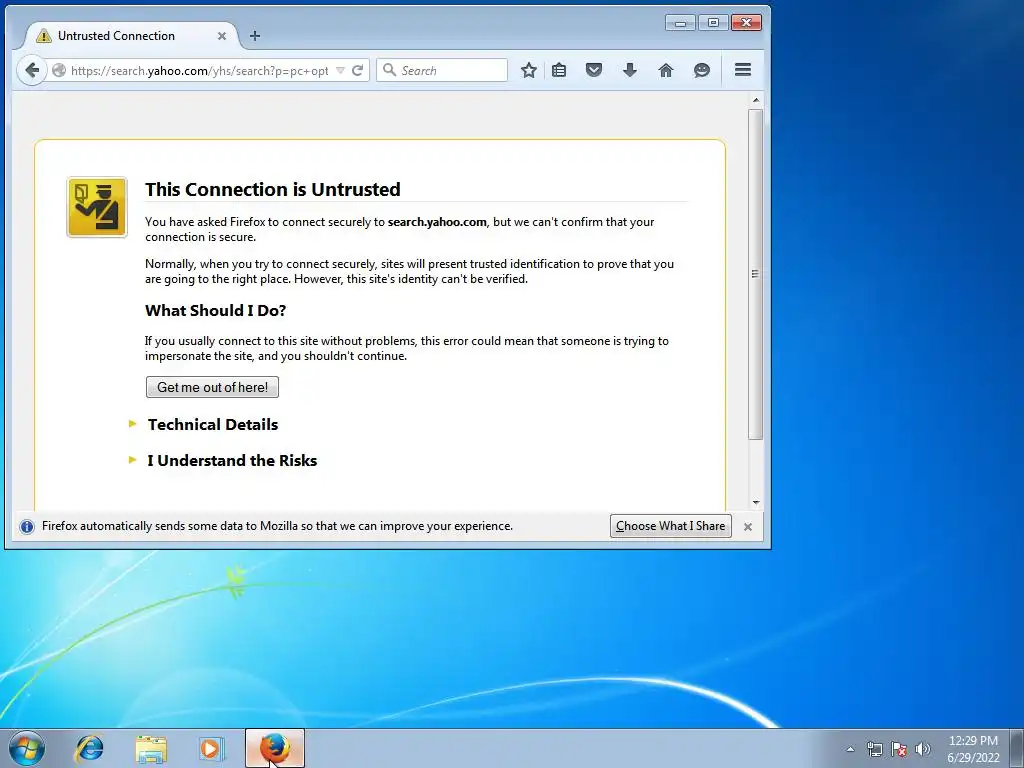The width and height of the screenshot is (1024, 768).
Task: Click the globe site identity icon
Action: 59,71
